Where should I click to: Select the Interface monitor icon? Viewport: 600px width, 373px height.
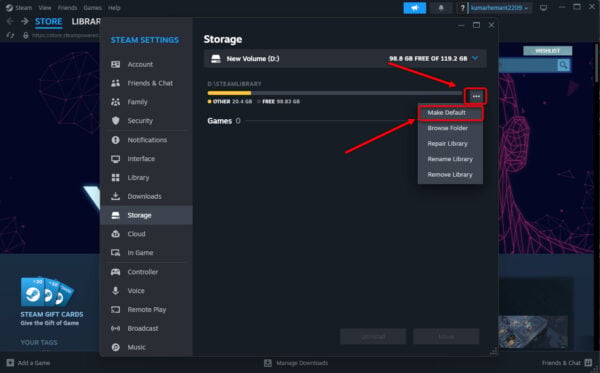116,159
